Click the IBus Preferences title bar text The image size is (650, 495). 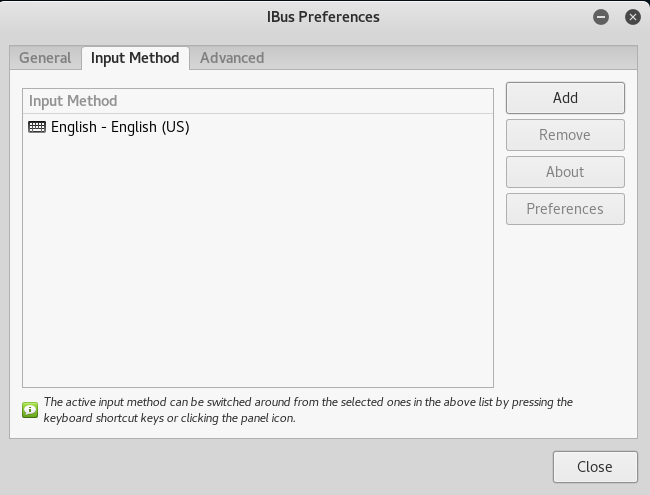[323, 17]
